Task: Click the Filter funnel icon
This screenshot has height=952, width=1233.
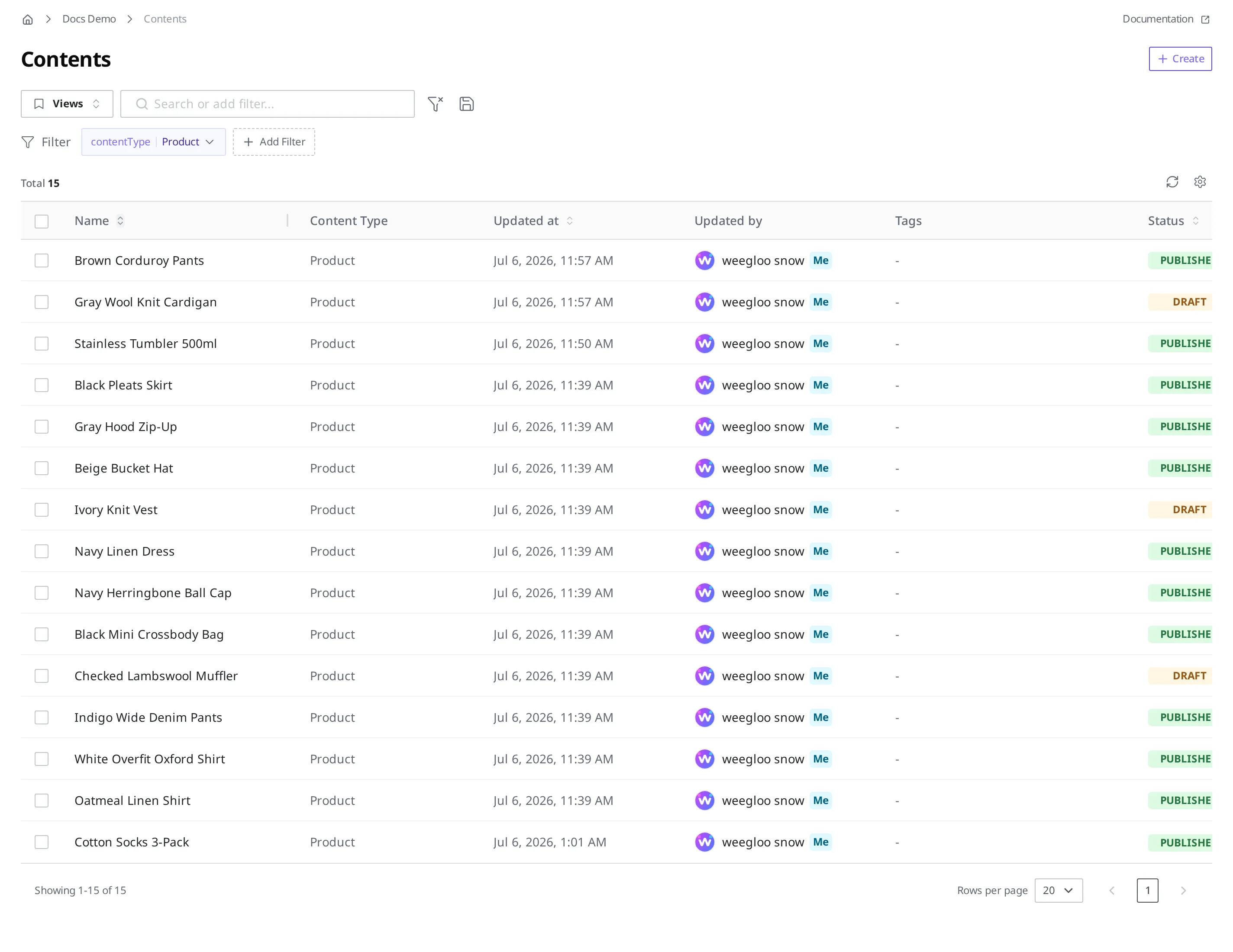Action: [x=28, y=142]
